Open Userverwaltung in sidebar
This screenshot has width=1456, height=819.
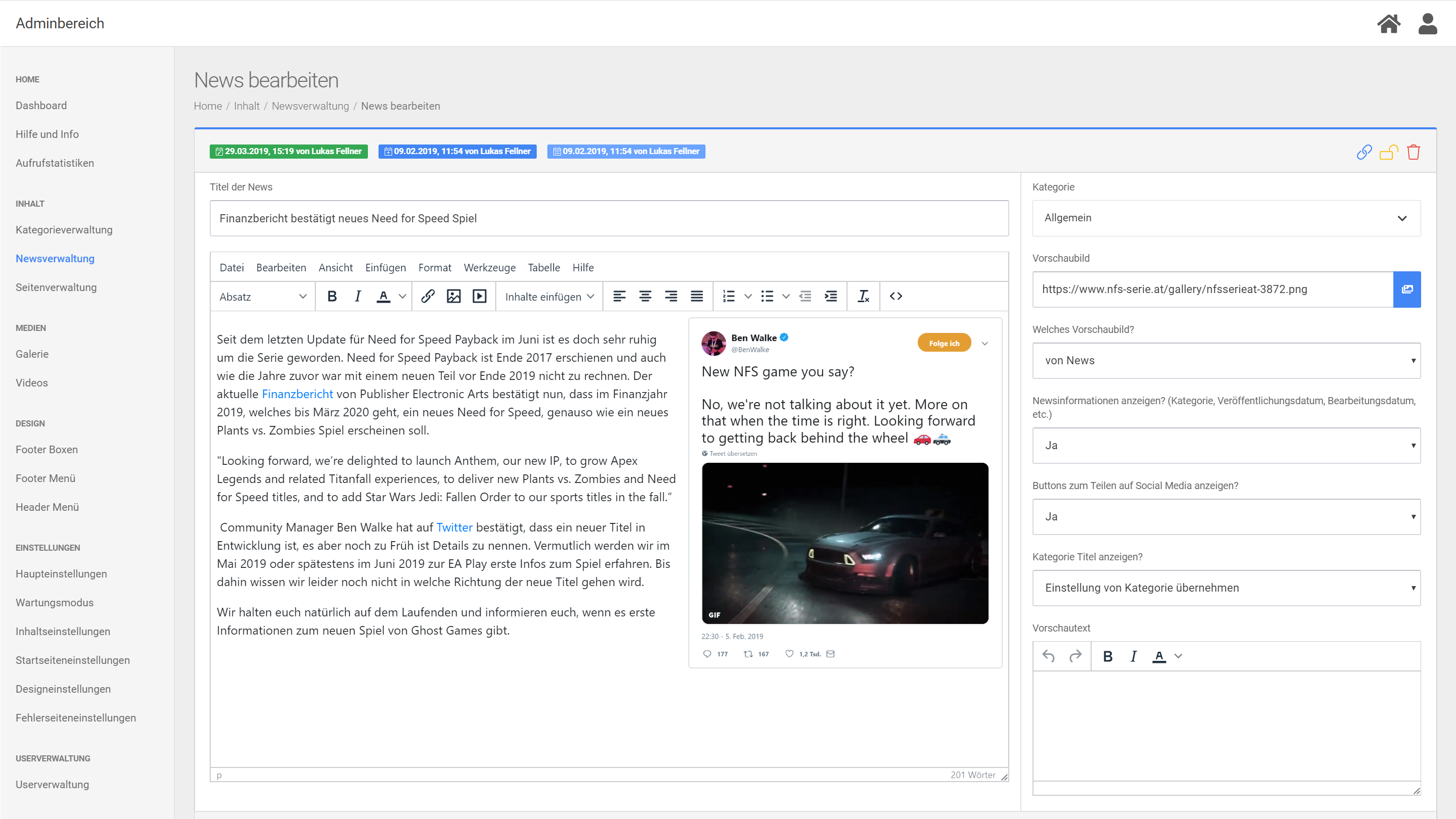tap(52, 785)
